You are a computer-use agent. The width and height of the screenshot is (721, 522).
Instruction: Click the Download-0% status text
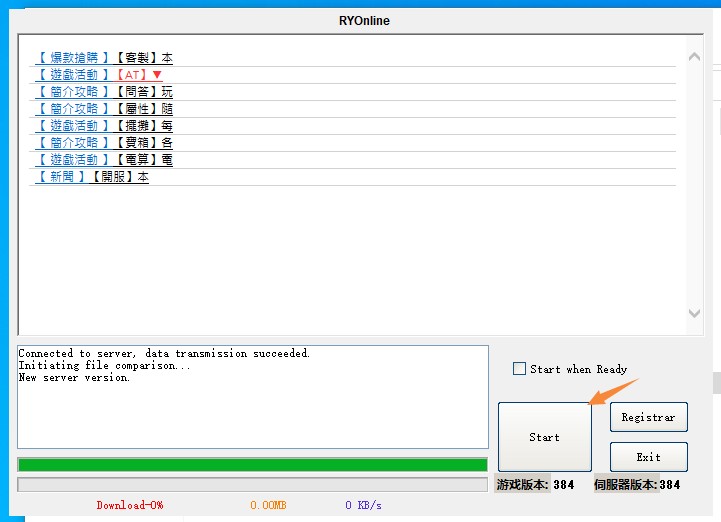tap(130, 505)
